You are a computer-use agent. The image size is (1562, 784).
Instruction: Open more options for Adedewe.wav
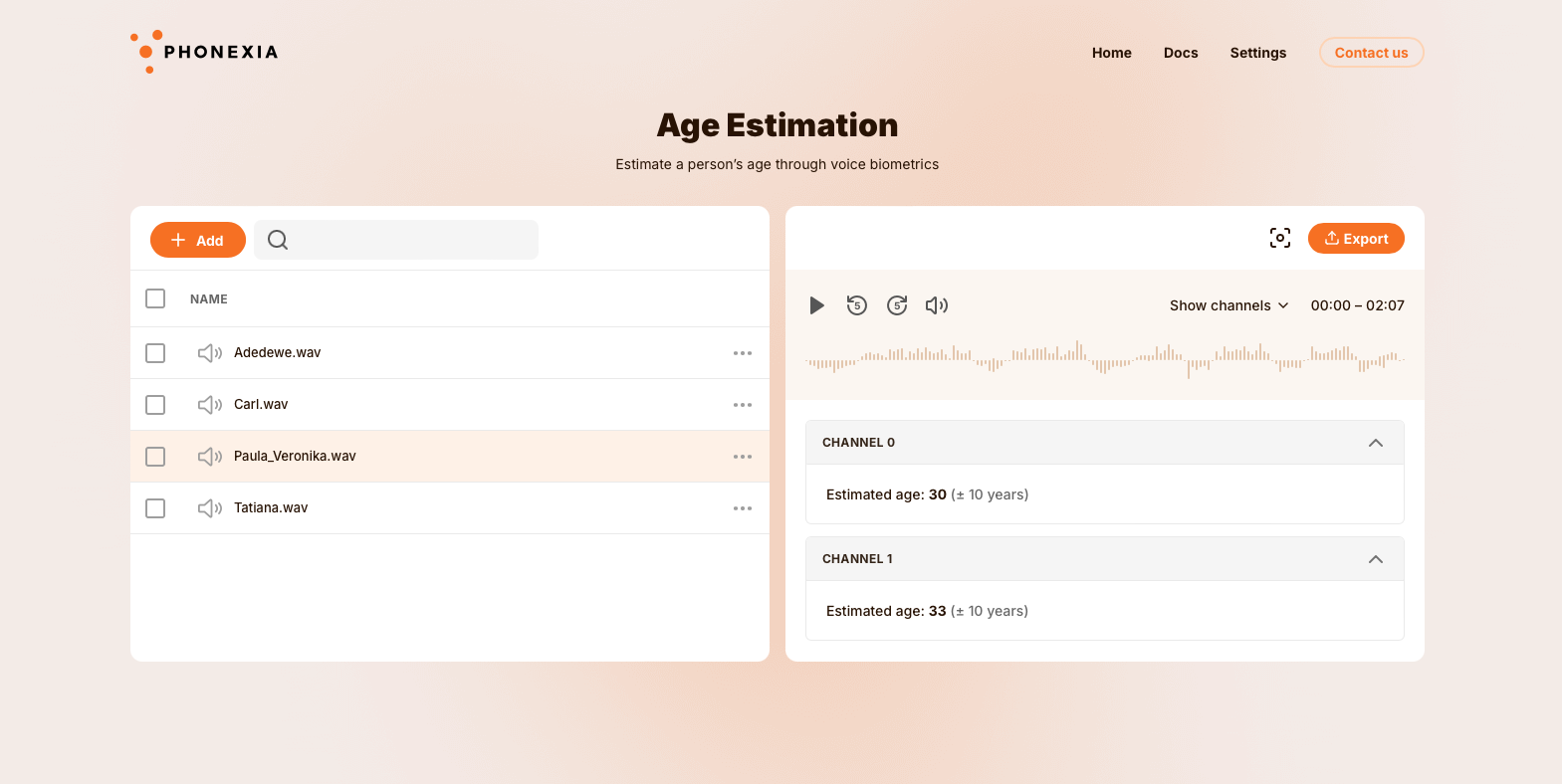point(743,353)
